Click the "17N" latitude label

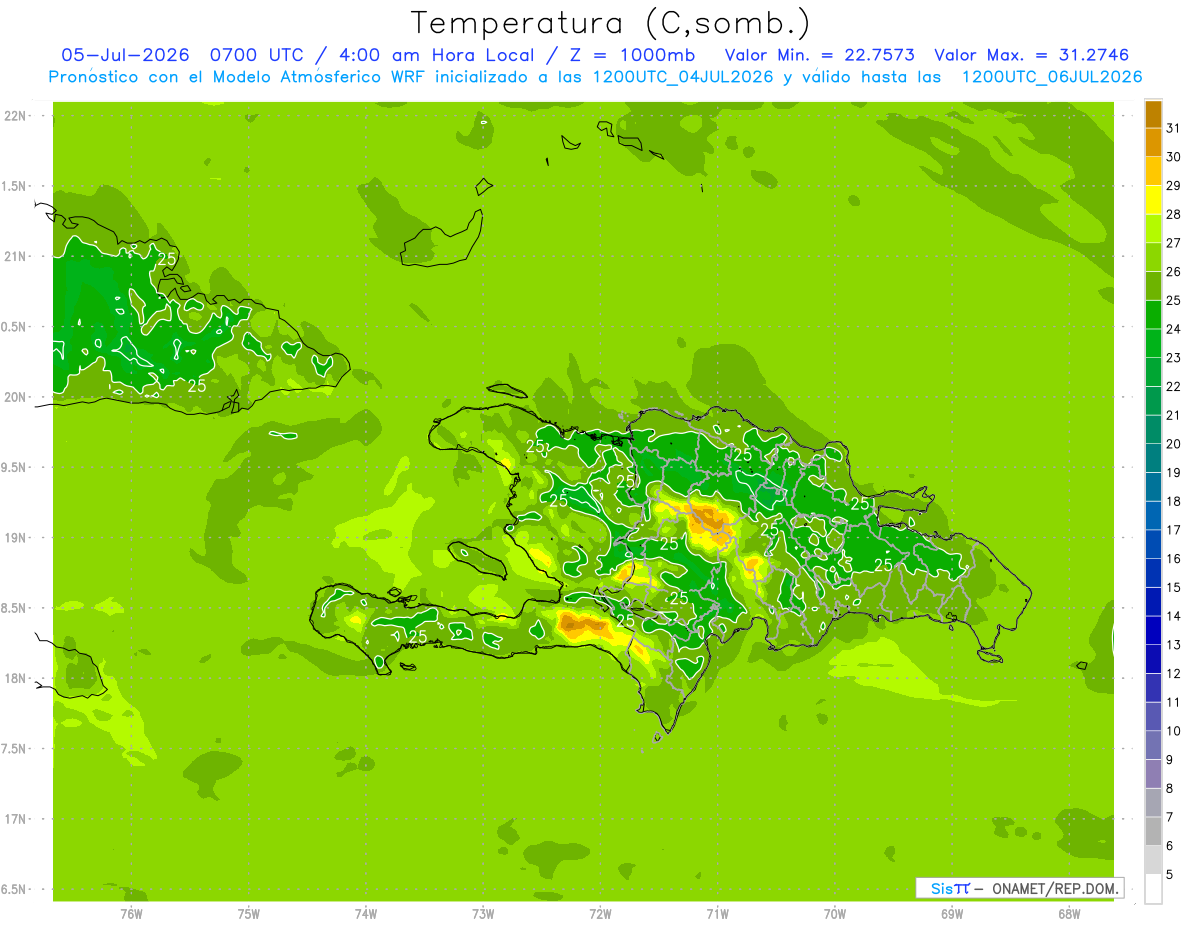(x=15, y=819)
